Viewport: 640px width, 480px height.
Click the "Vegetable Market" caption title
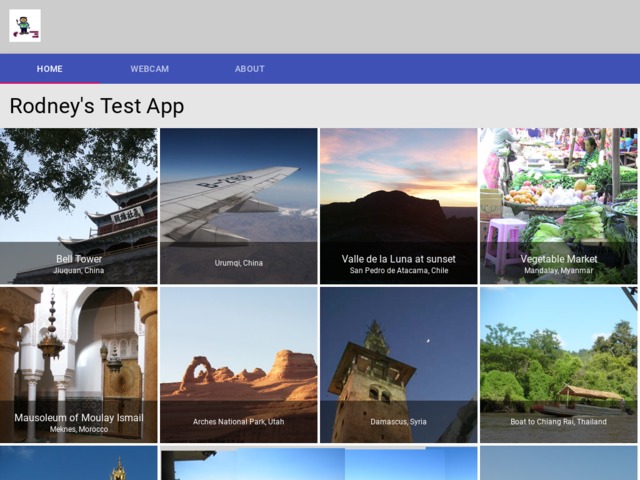pos(558,259)
